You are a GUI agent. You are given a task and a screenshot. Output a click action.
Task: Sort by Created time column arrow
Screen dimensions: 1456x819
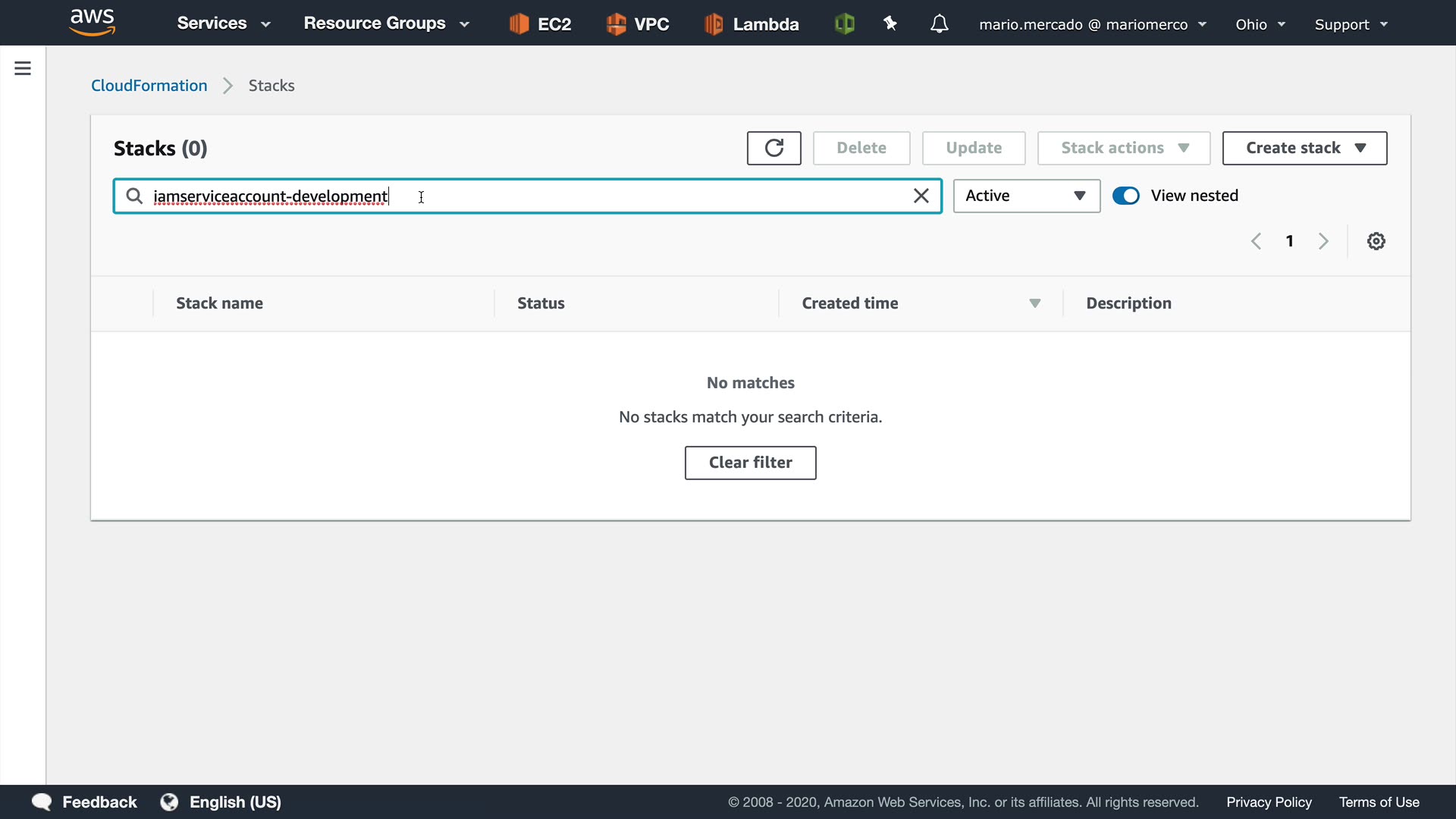(x=1034, y=303)
